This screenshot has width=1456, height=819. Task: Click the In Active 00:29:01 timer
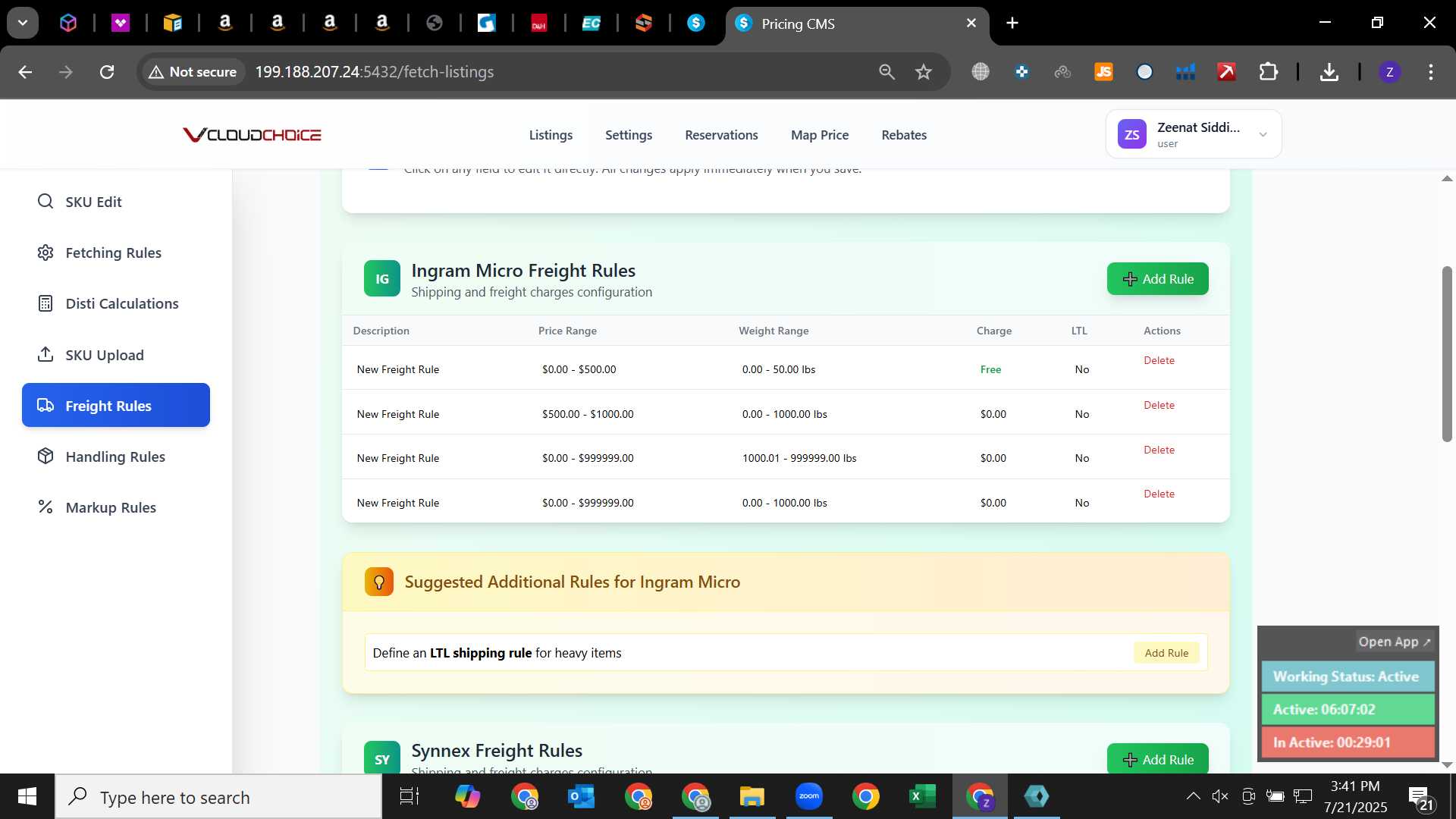point(1348,742)
